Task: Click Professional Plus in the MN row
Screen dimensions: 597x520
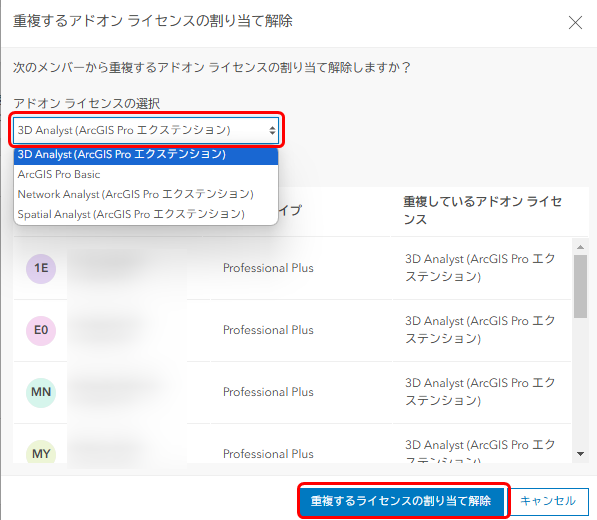Action: (268, 392)
